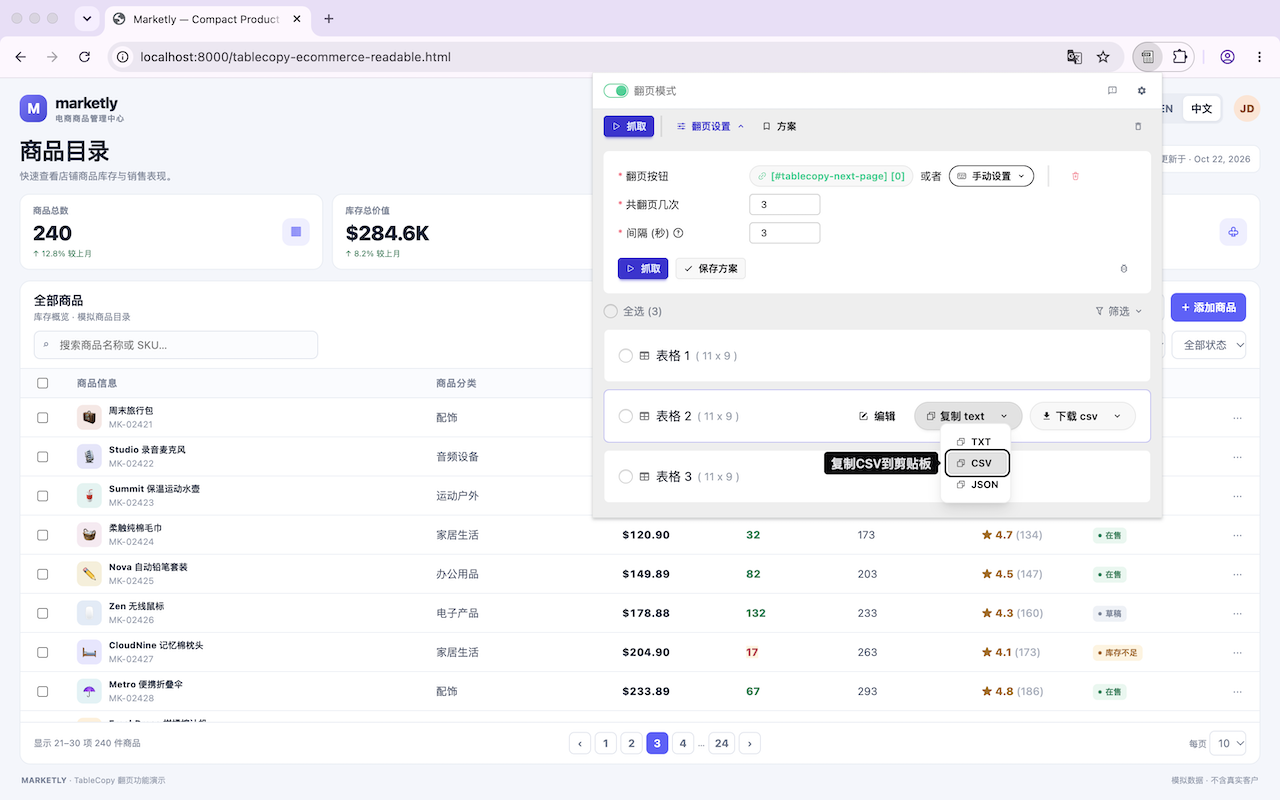This screenshot has height=800, width=1280.
Task: Click the 搜索商品名称或 SKU search field
Action: [176, 345]
